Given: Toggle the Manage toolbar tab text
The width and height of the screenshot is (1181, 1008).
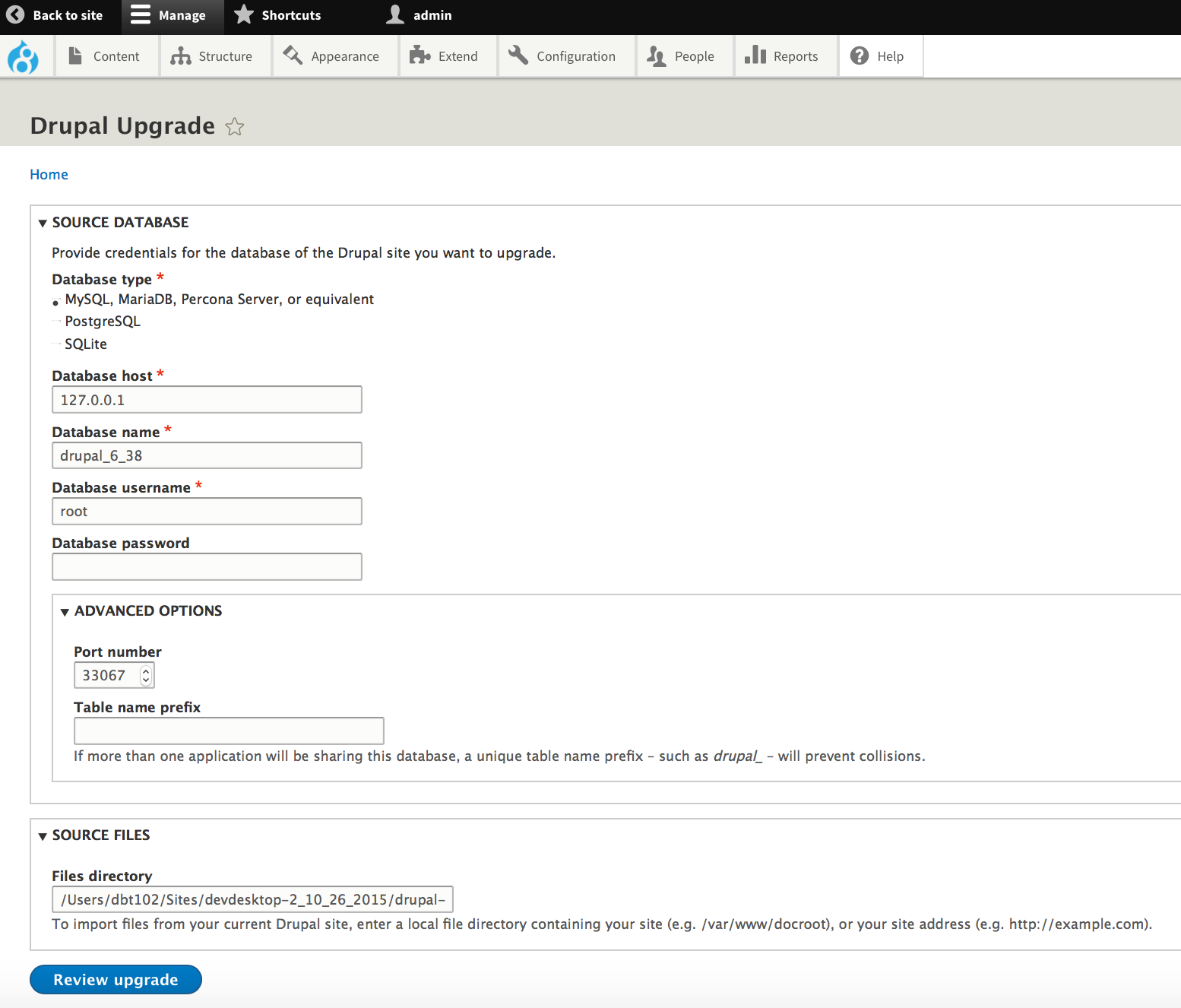Looking at the screenshot, I should click(x=182, y=15).
